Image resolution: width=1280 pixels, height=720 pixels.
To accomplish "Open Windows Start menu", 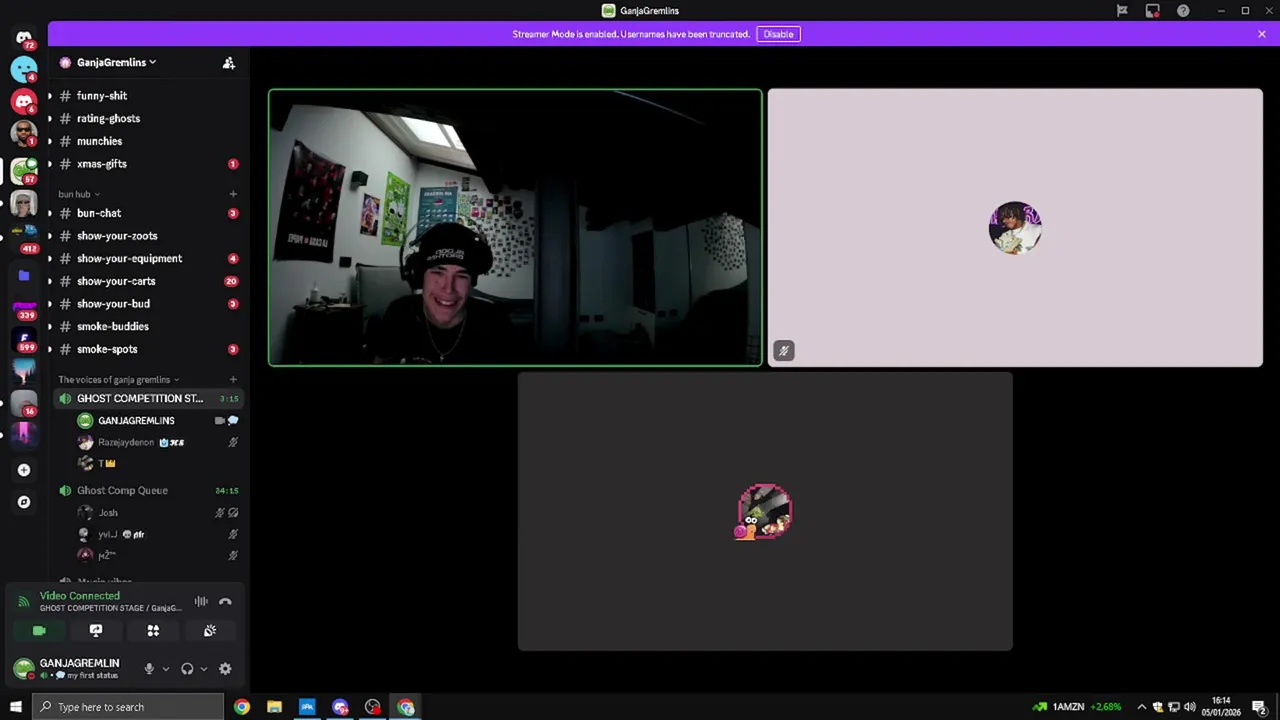I will coord(15,707).
